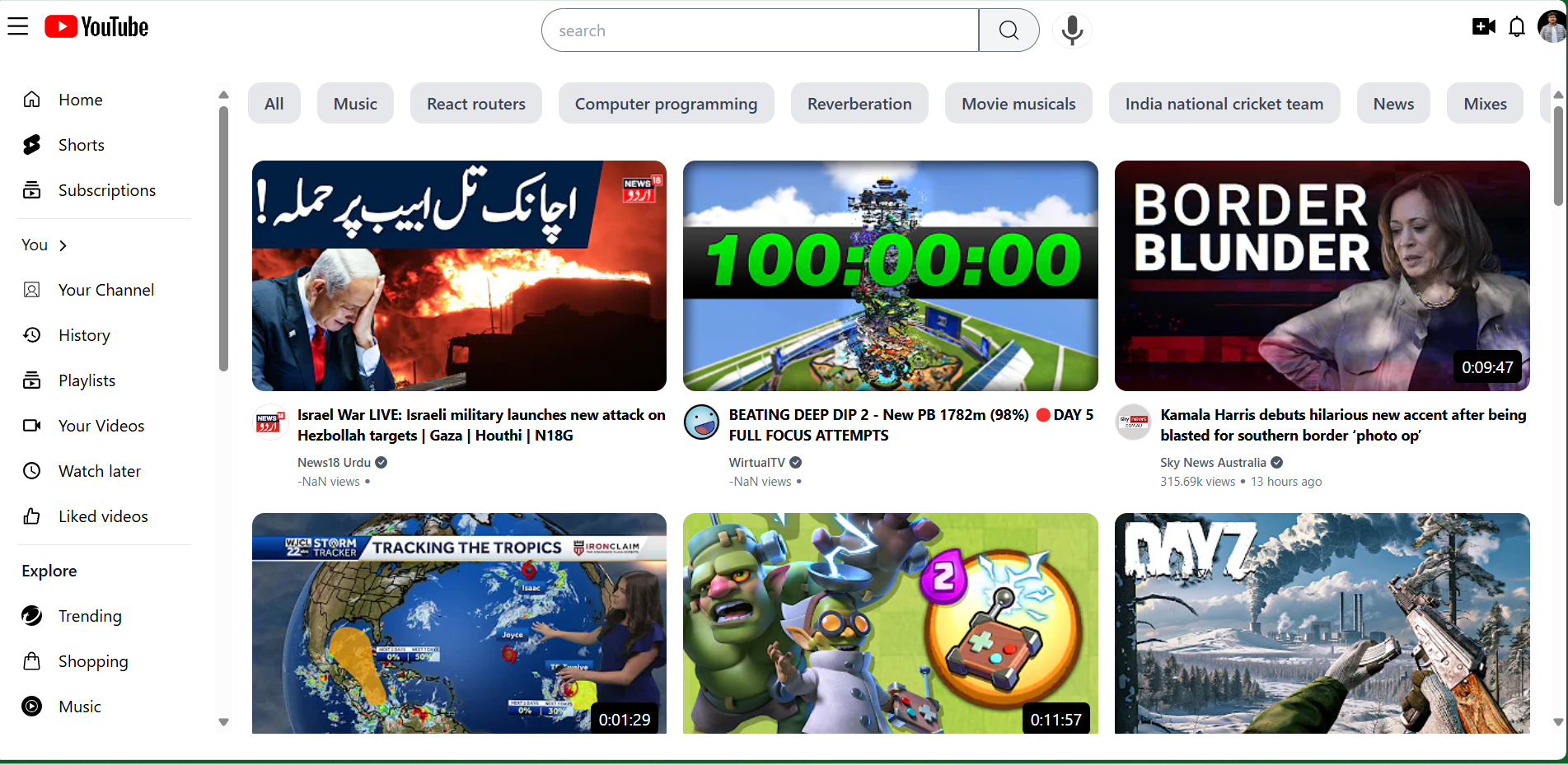This screenshot has height=765, width=1568.
Task: Click inside the search input field
Action: point(760,30)
